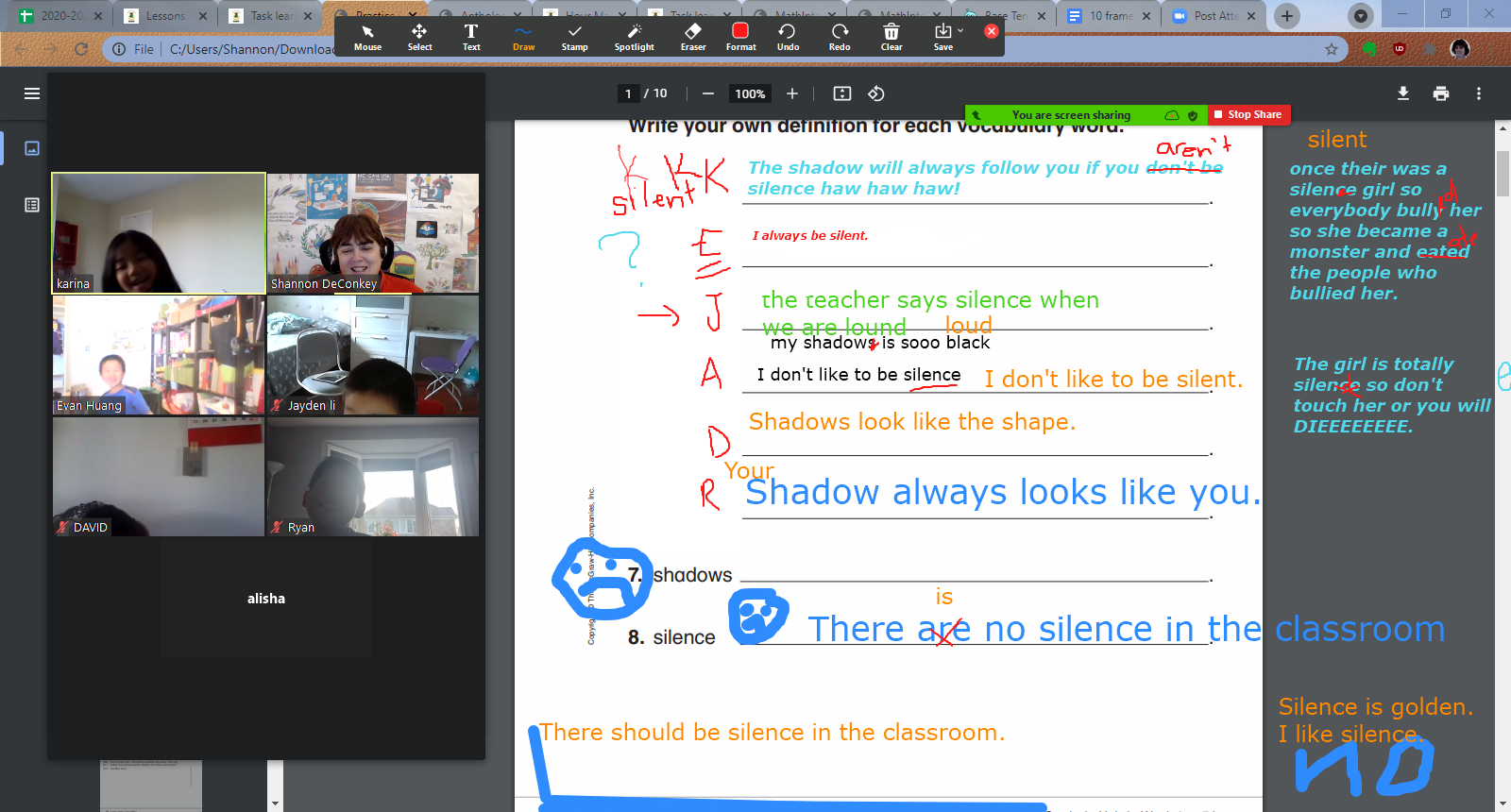Click the '8. silence' worksheet label
Viewport: 1511px width, 812px height.
click(671, 637)
